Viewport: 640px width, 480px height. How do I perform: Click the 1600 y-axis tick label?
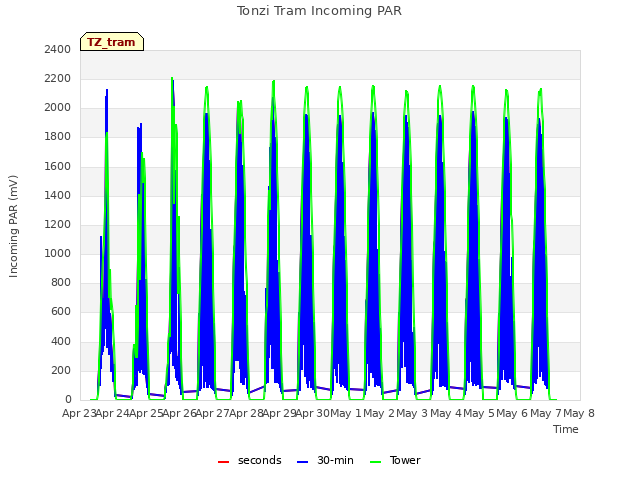click(x=58, y=166)
